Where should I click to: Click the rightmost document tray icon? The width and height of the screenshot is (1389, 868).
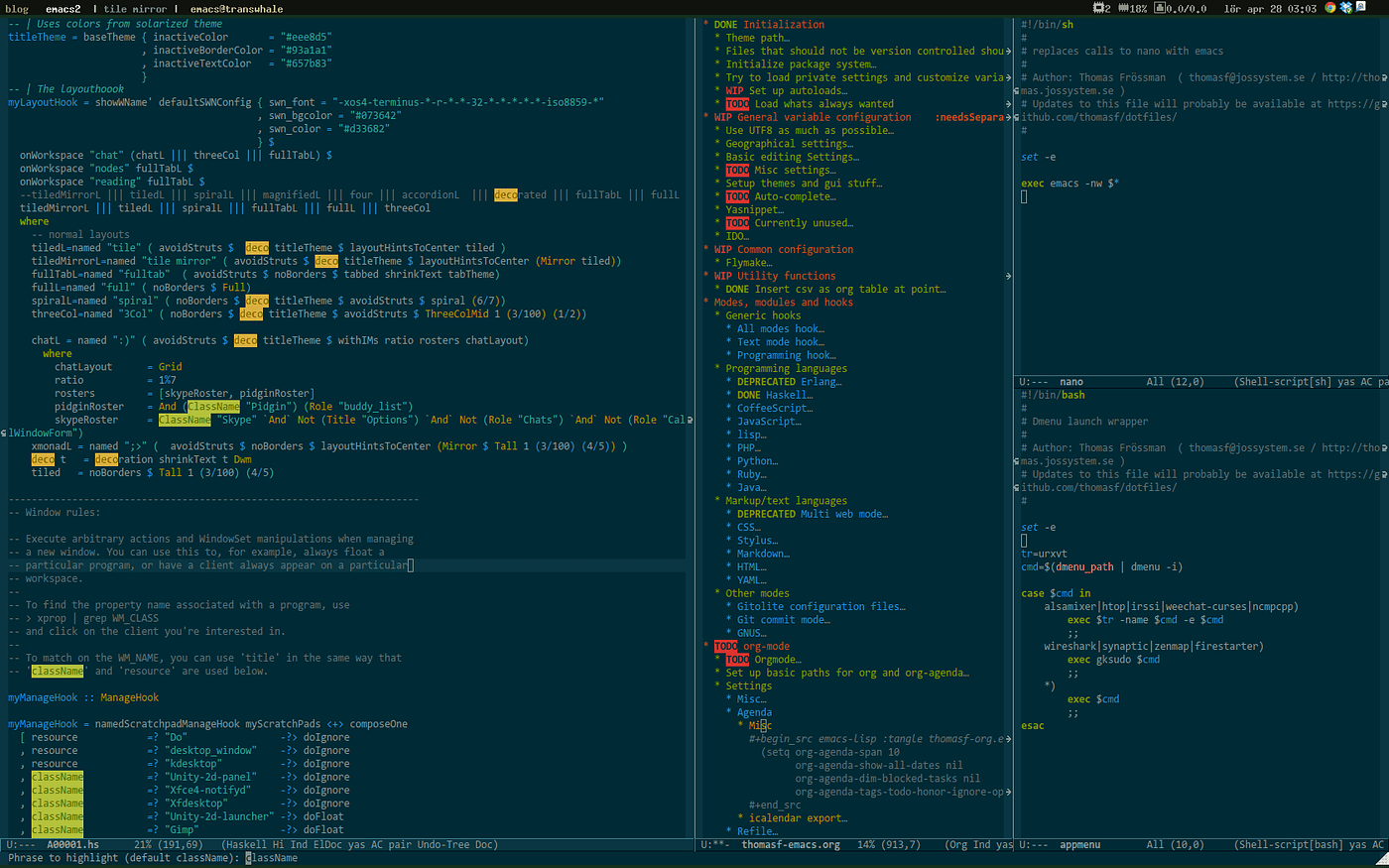pyautogui.click(x=1363, y=8)
